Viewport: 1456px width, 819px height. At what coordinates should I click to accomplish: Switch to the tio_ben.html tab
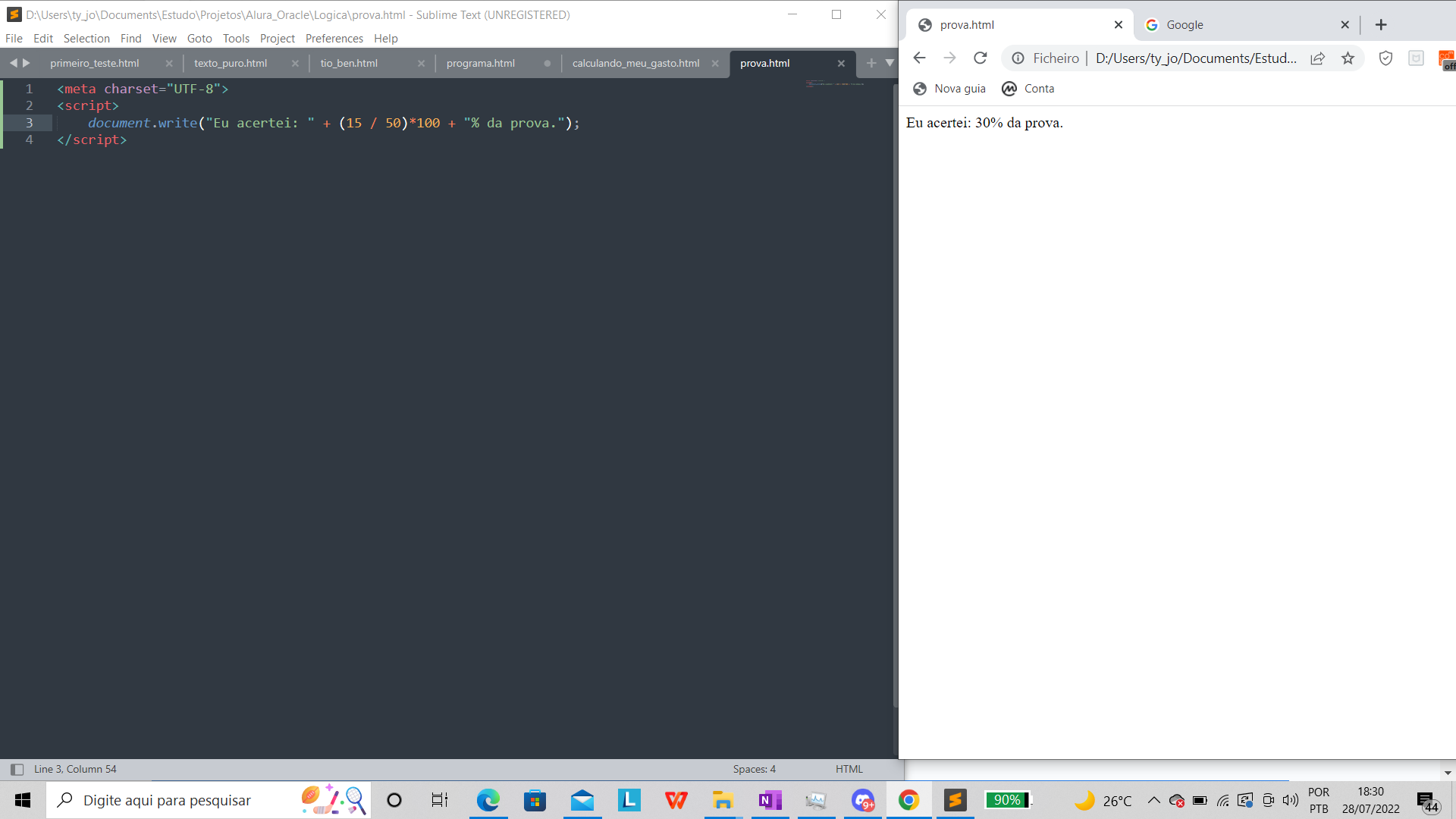[x=349, y=64]
